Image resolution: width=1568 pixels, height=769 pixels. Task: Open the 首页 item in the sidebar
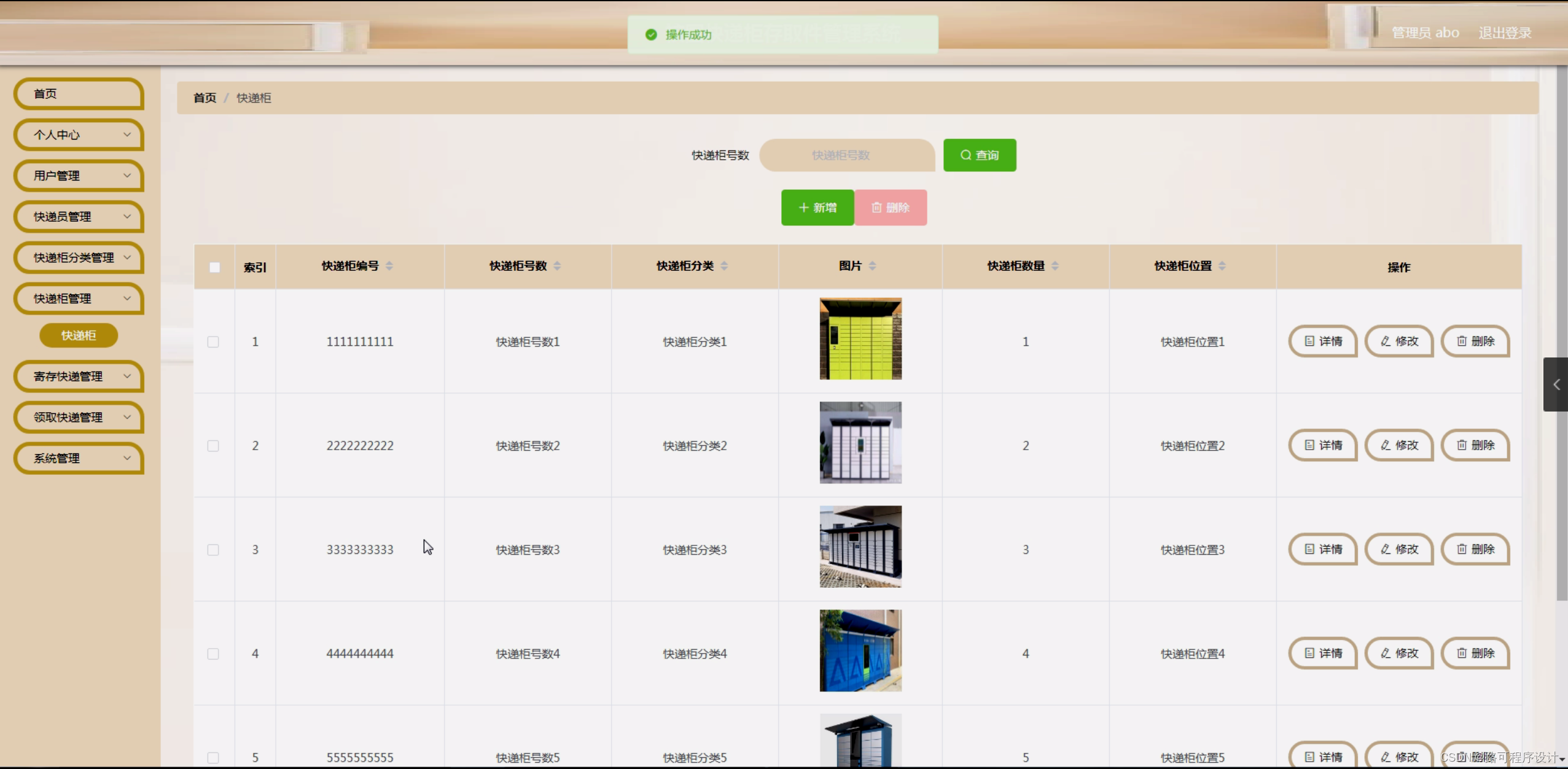click(x=79, y=94)
